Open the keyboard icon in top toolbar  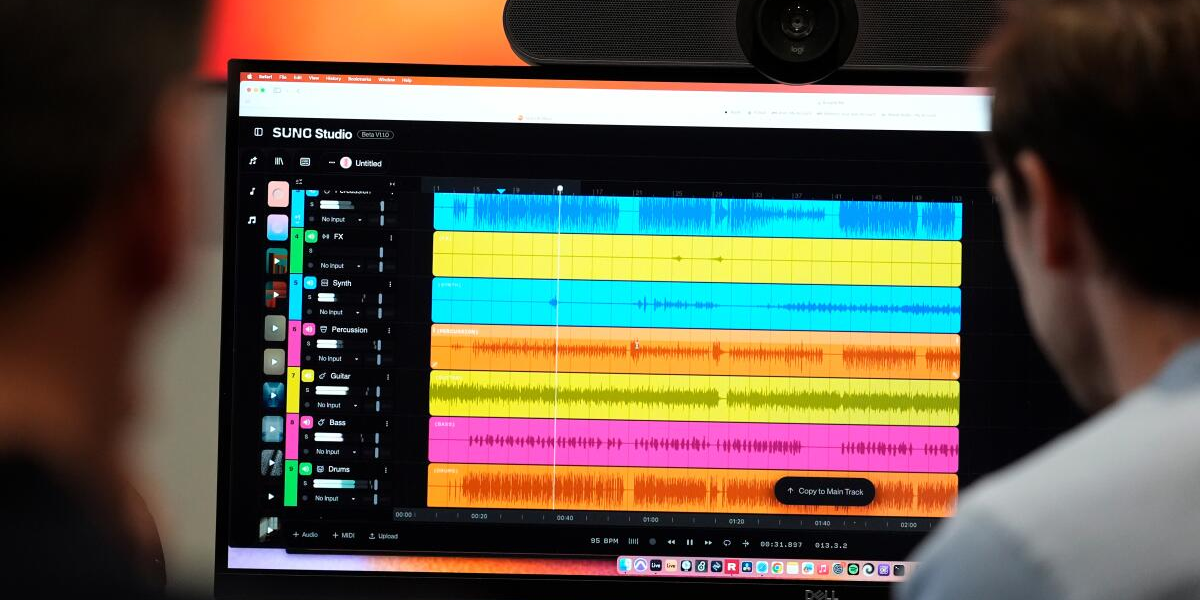tap(305, 161)
